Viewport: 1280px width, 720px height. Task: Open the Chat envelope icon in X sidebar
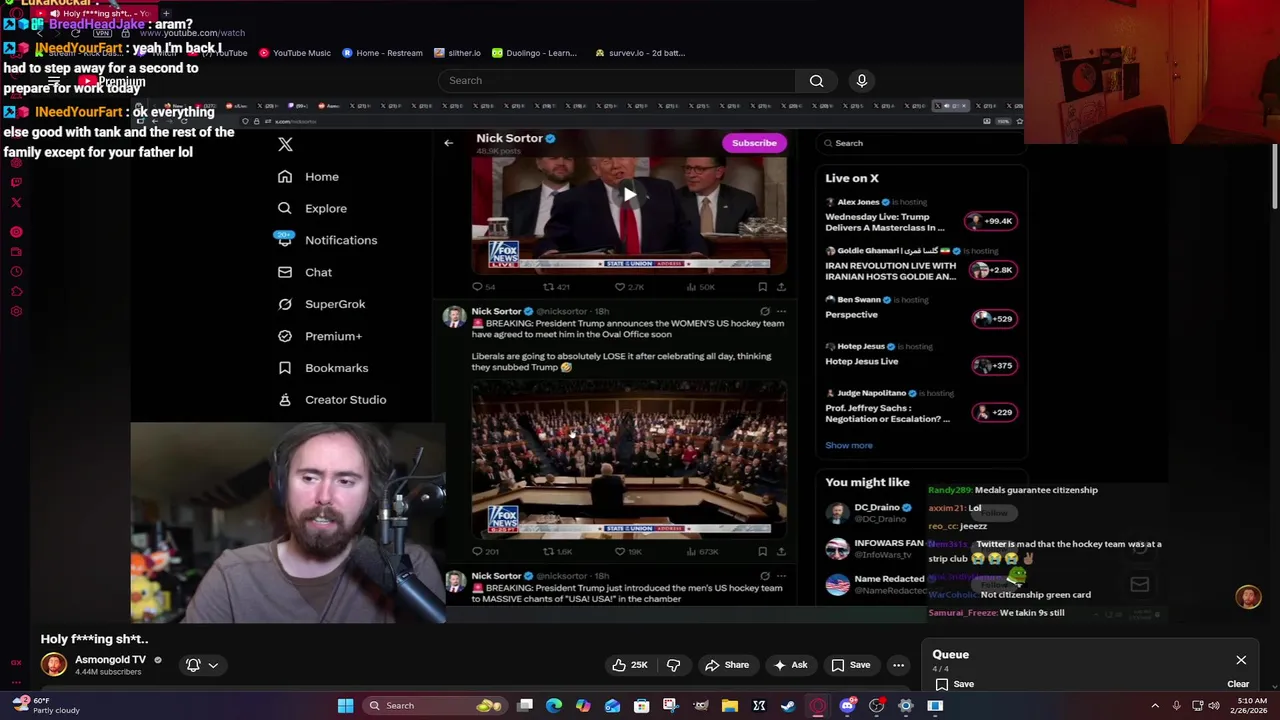[x=285, y=272]
